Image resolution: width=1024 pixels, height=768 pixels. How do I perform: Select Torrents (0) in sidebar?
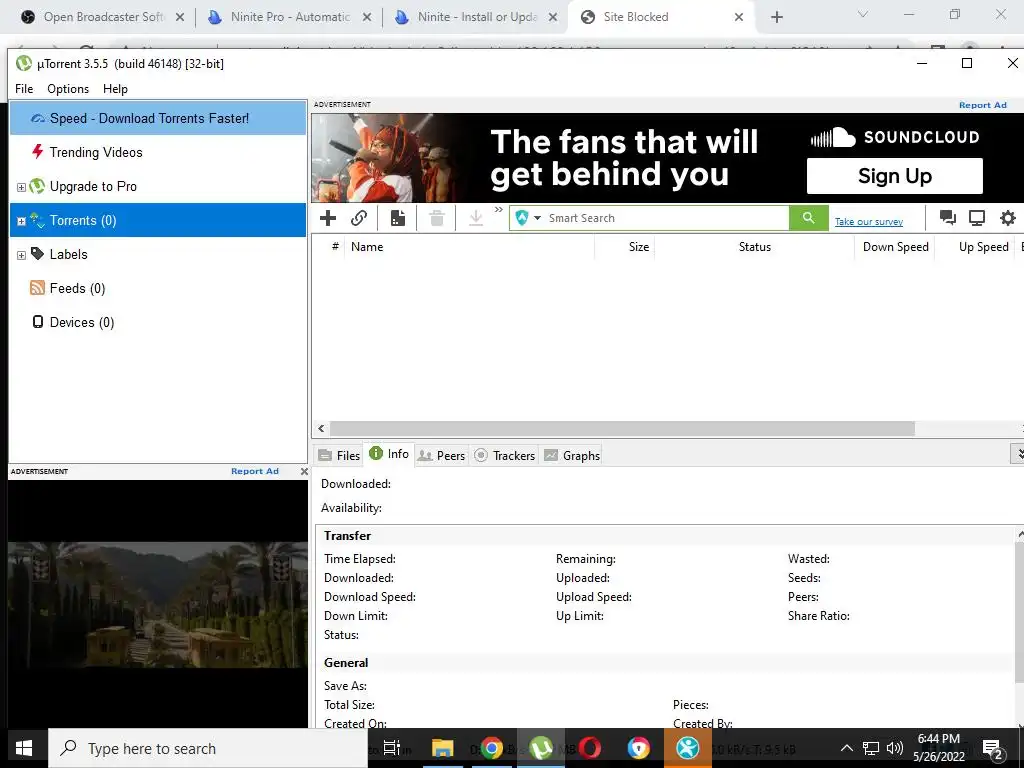158,220
